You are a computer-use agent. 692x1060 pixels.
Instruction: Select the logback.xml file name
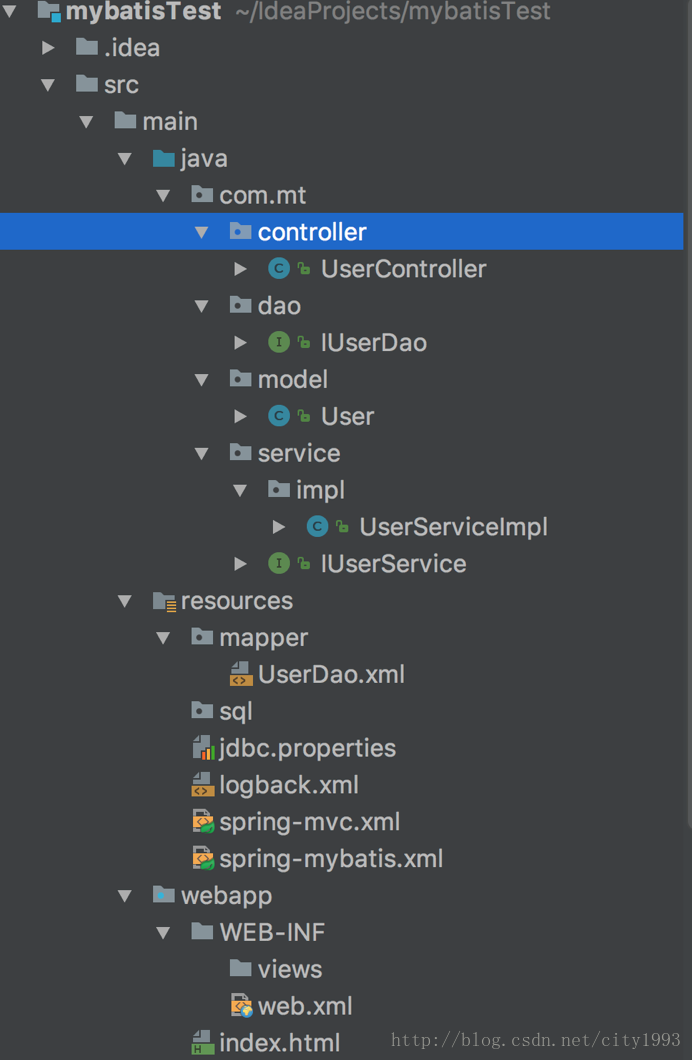(x=289, y=785)
